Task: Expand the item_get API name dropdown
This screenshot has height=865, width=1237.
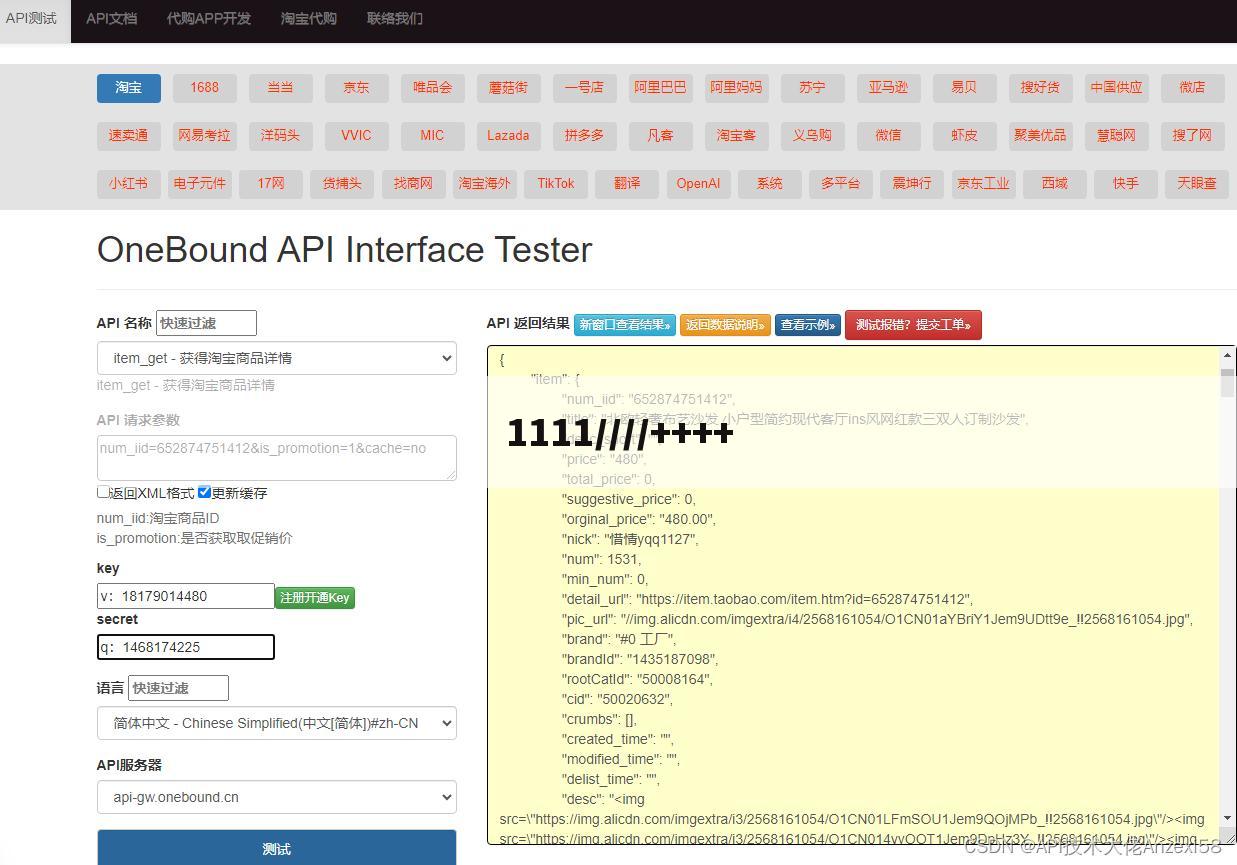Action: 277,358
